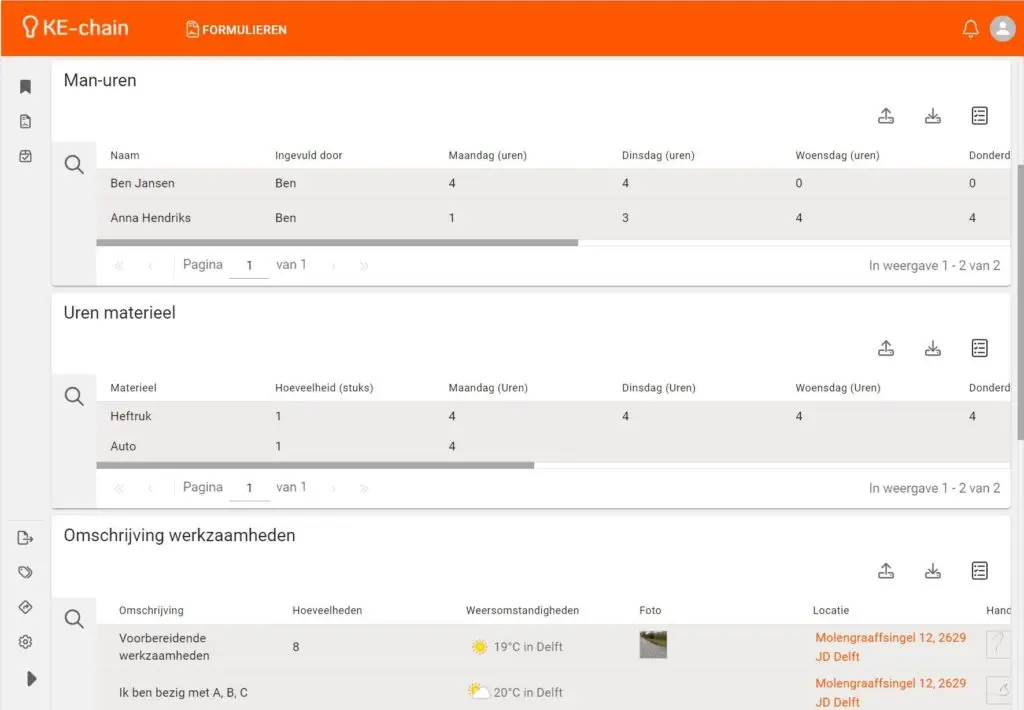Open the settings gear in the sidebar
This screenshot has height=710, width=1024.
(x=26, y=642)
